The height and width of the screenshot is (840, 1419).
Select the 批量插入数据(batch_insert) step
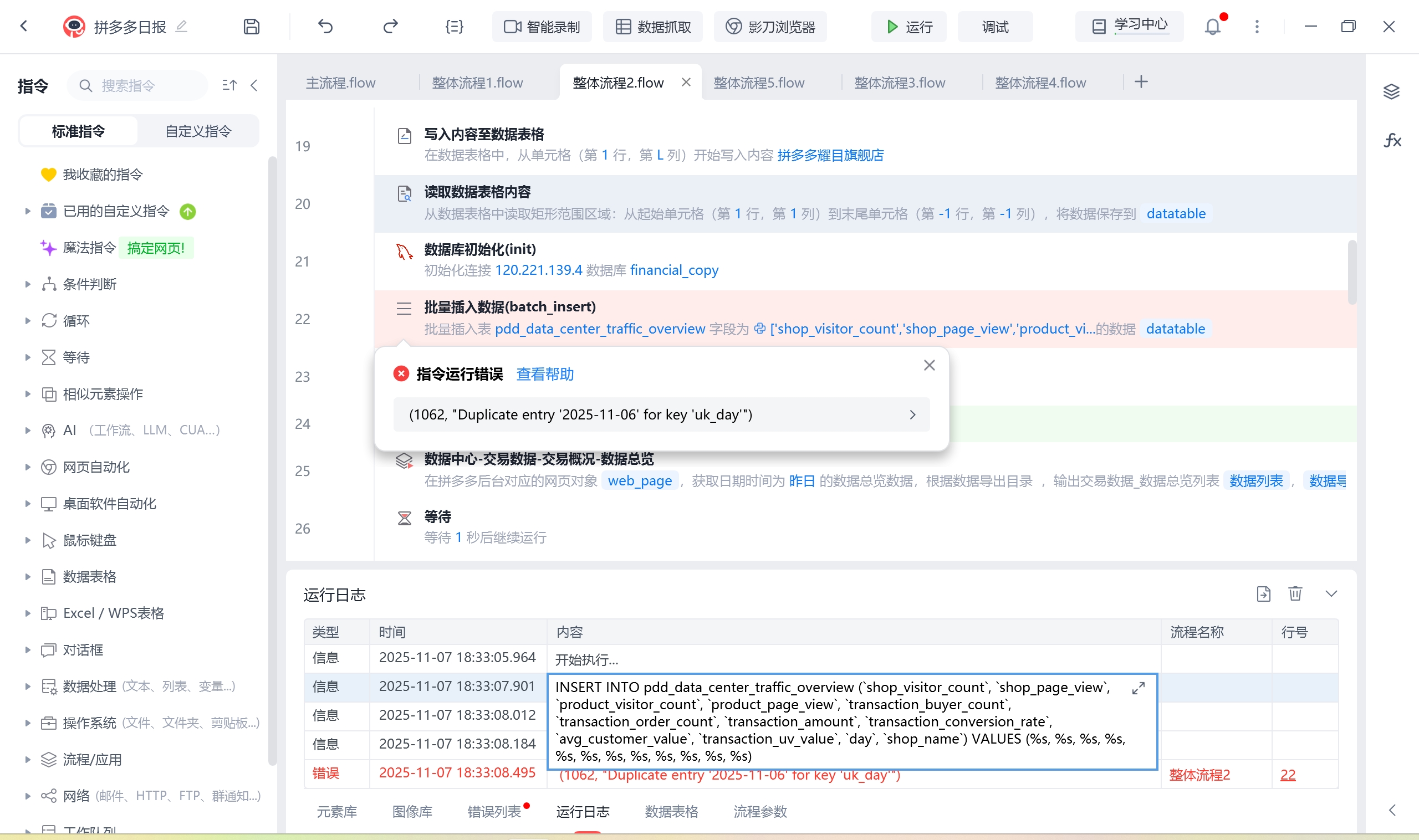pyautogui.click(x=865, y=318)
